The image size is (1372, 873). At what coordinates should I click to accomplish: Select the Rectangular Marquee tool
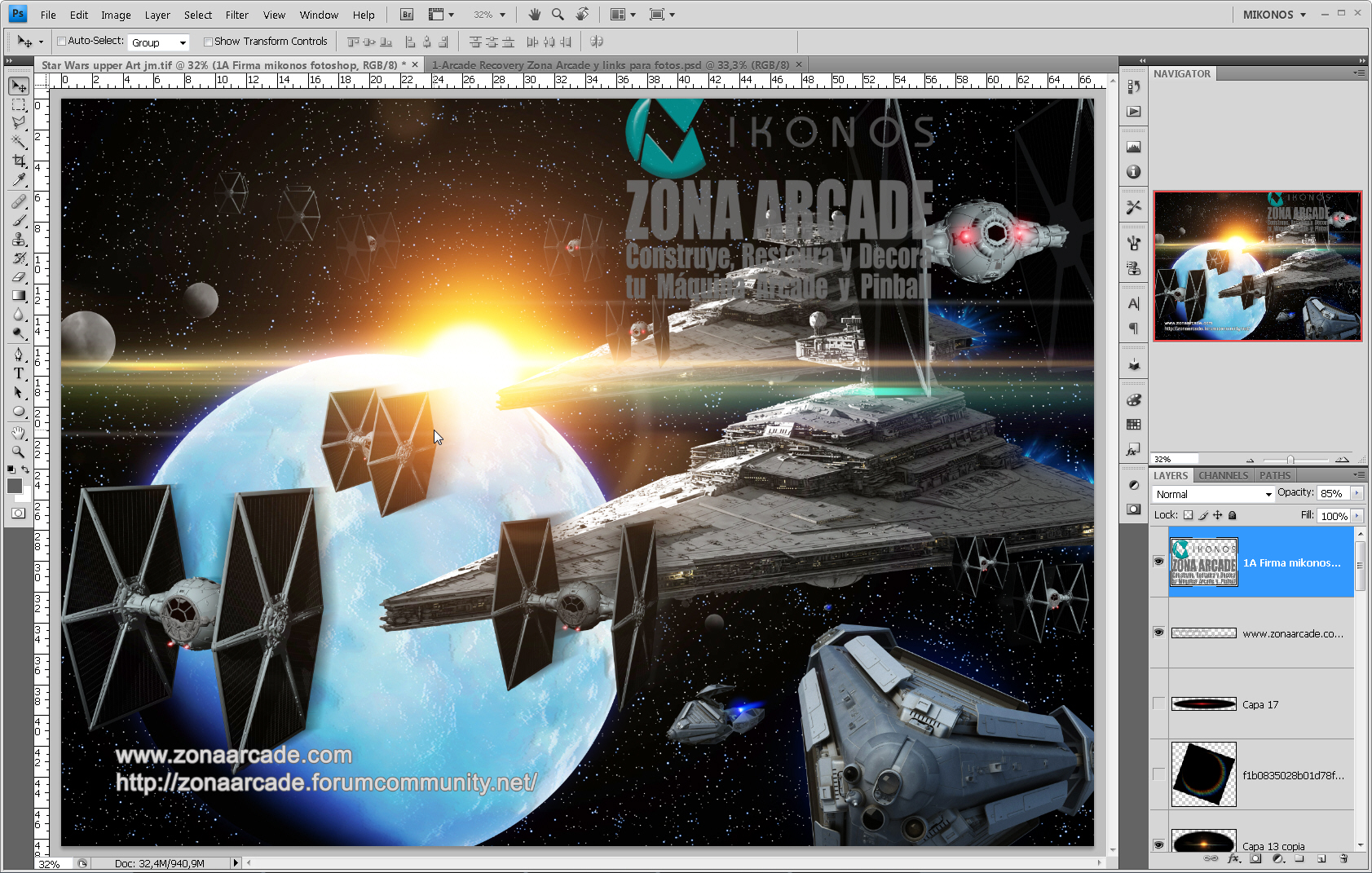pyautogui.click(x=18, y=105)
